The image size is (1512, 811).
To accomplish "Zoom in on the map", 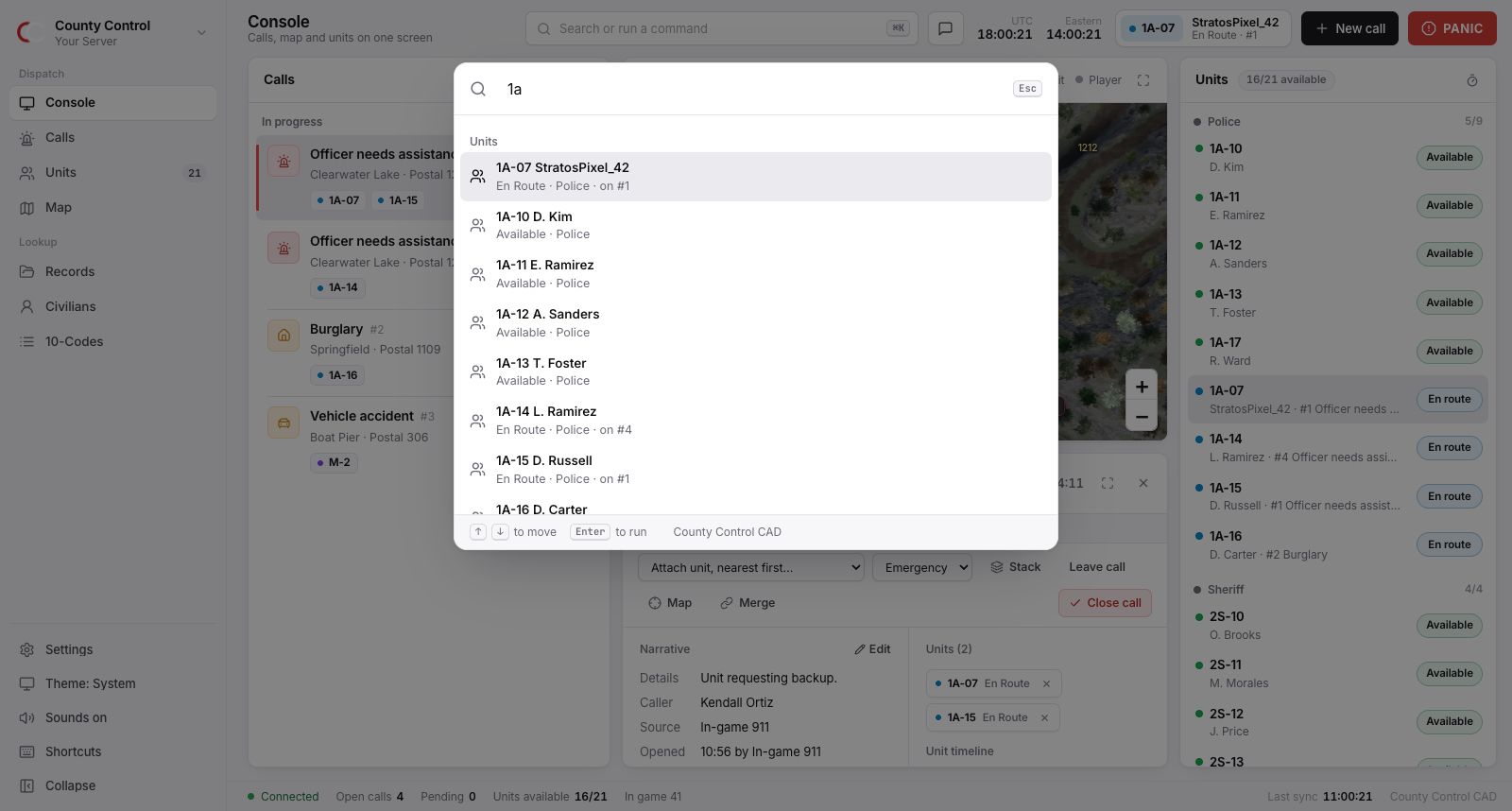I will 1142,386.
